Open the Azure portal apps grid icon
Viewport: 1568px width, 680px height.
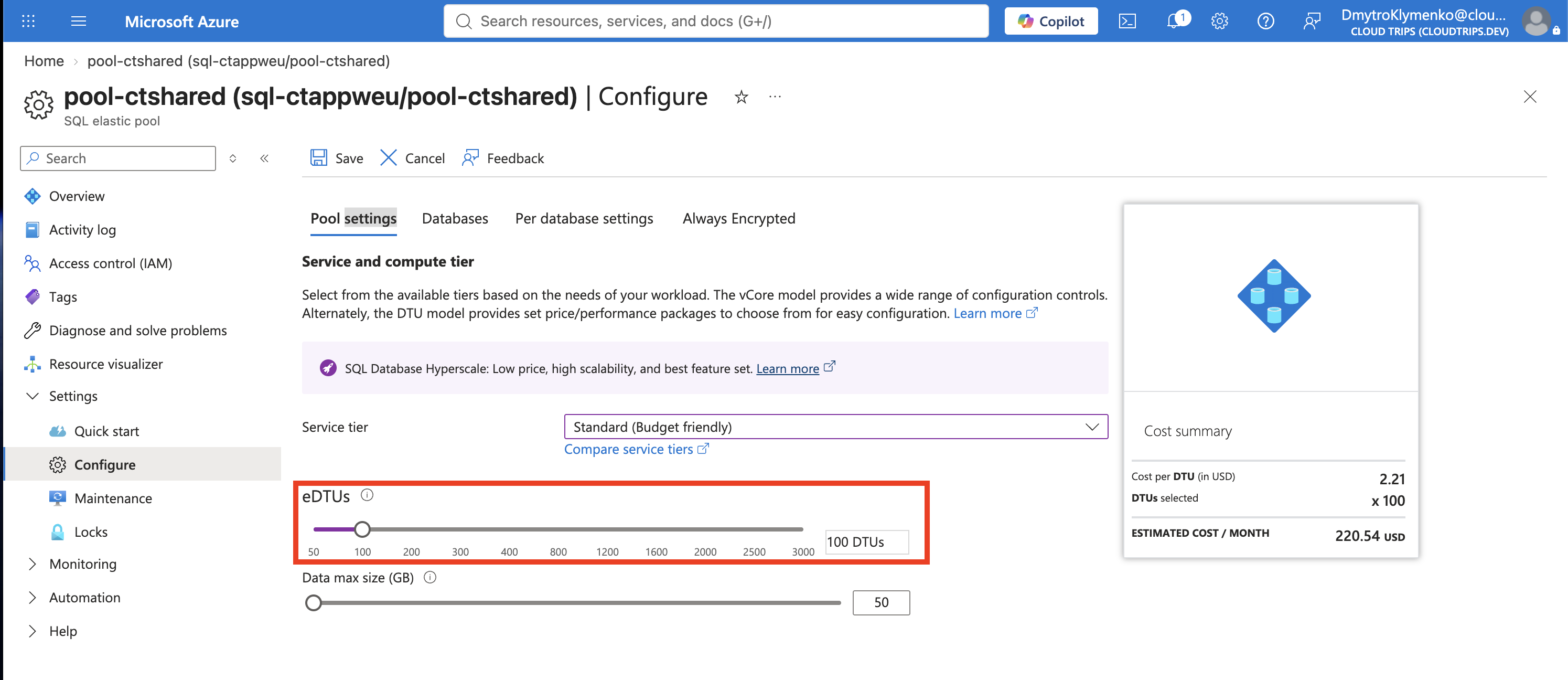click(28, 22)
